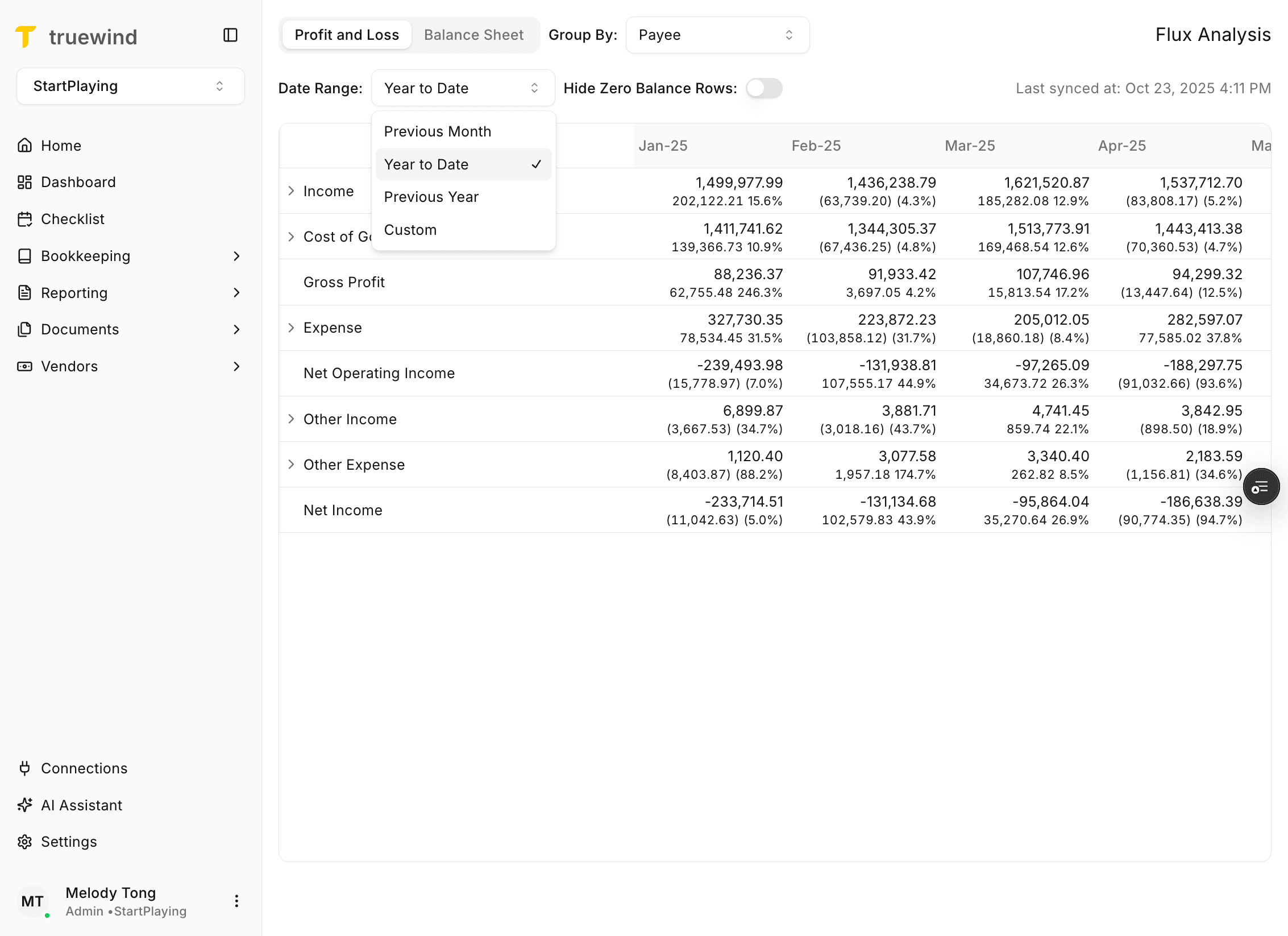Click the floating flux options button
The image size is (1288, 936).
[x=1261, y=487]
